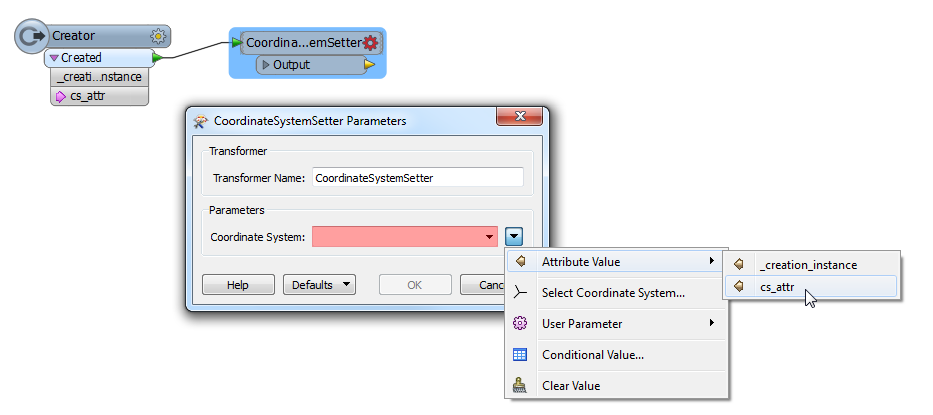Click the green output arrow on the Created port
Screen dimensions: 933x415
(x=158, y=58)
